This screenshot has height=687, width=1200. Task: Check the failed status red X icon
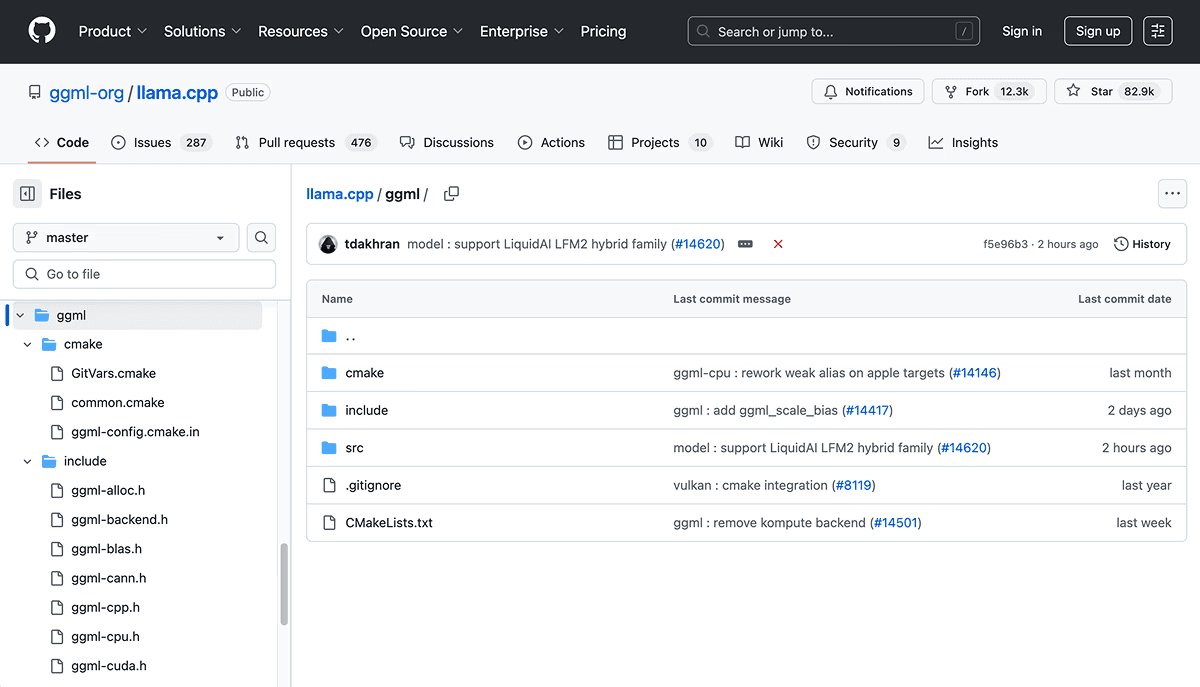tap(778, 243)
